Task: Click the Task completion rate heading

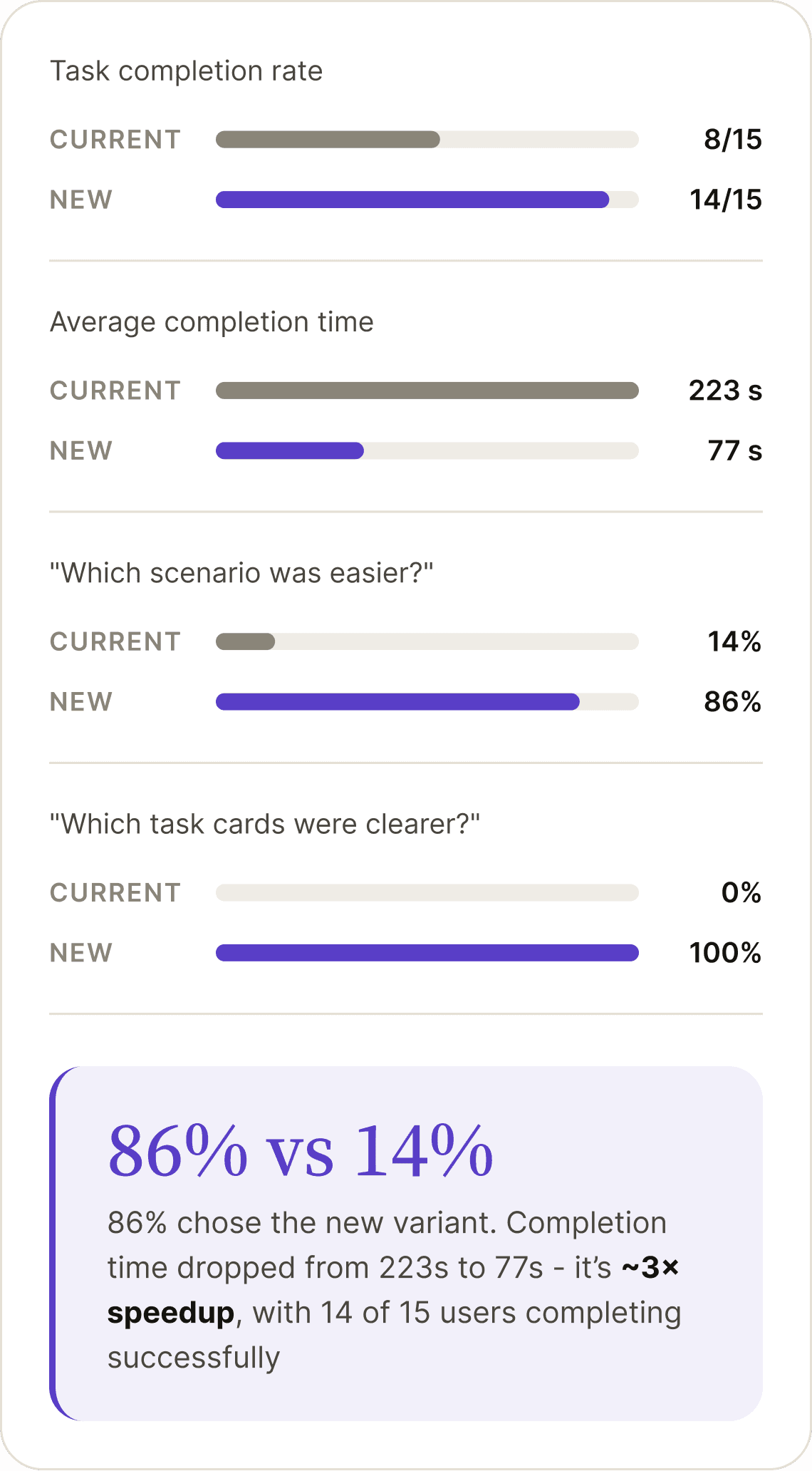Action: coord(186,71)
